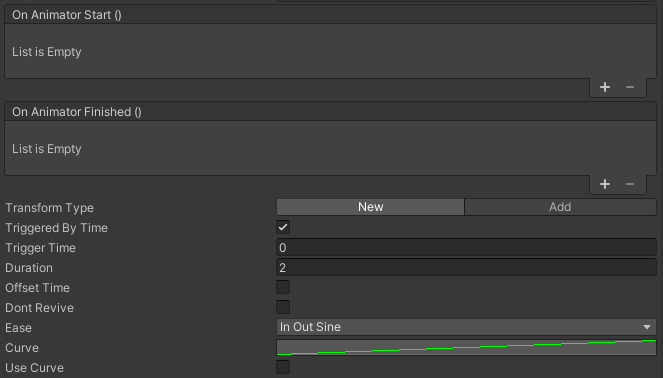Click the Ease label

(x=18, y=328)
